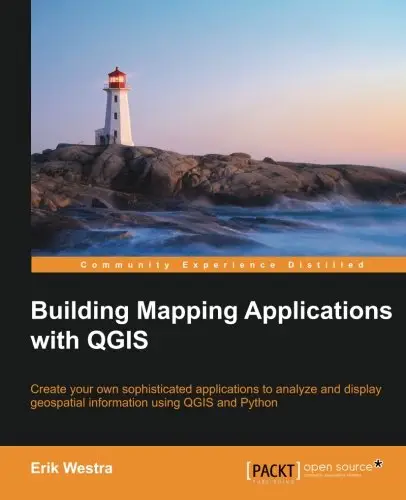The height and width of the screenshot is (500, 406).
Task: Click the PACKT publisher logo
Action: point(273,472)
